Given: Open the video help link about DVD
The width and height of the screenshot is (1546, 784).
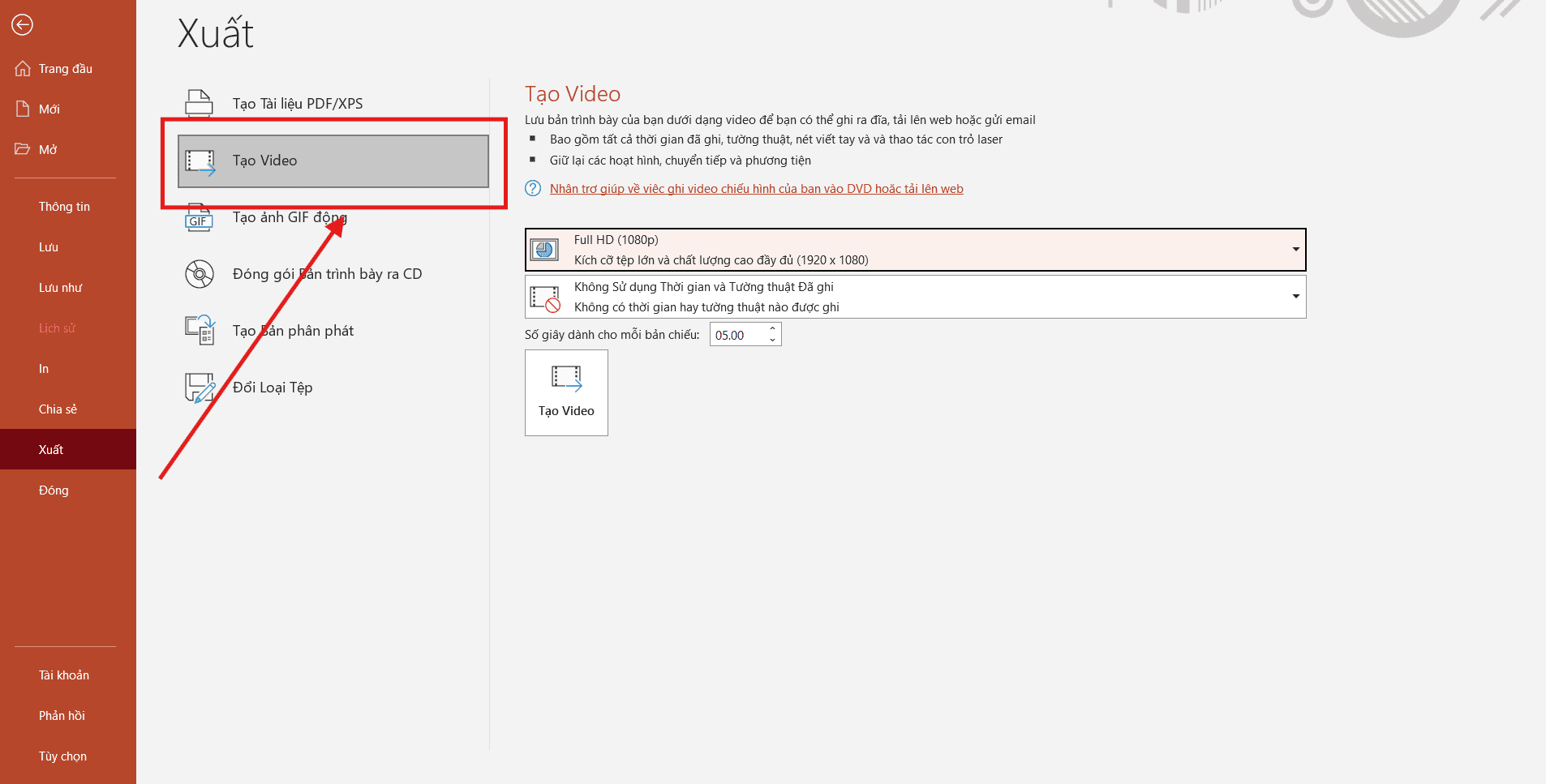Looking at the screenshot, I should coord(756,189).
